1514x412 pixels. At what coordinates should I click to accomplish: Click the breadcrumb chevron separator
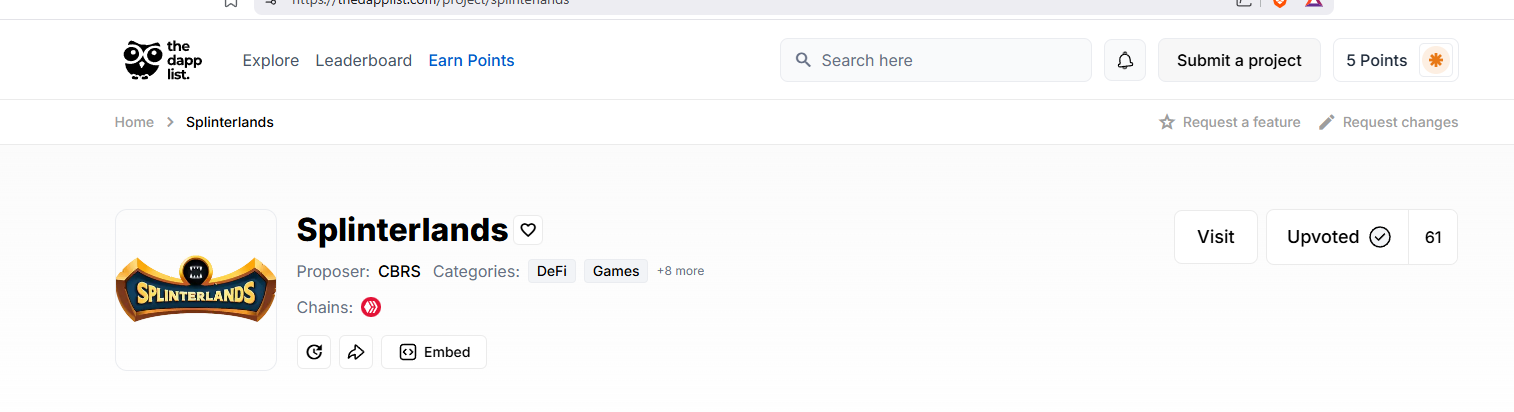click(x=170, y=122)
